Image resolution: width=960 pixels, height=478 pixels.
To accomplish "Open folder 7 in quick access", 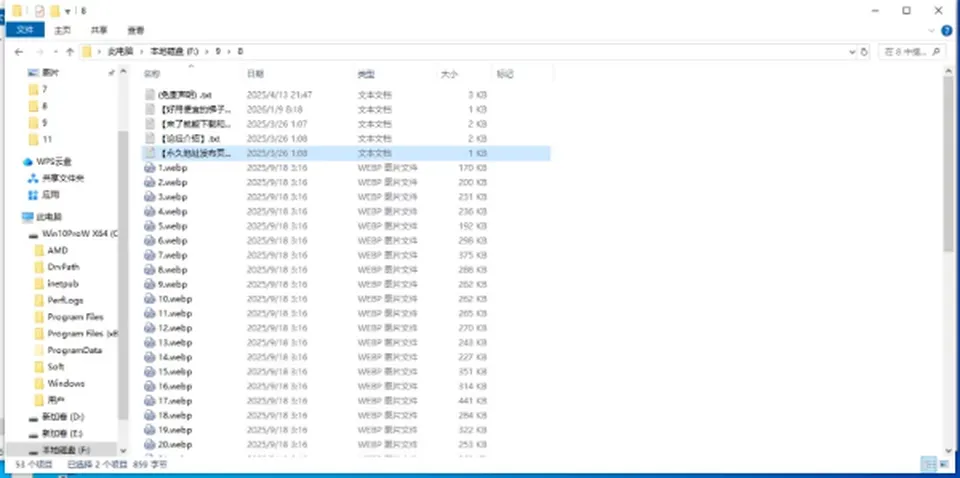I will pyautogui.click(x=44, y=89).
